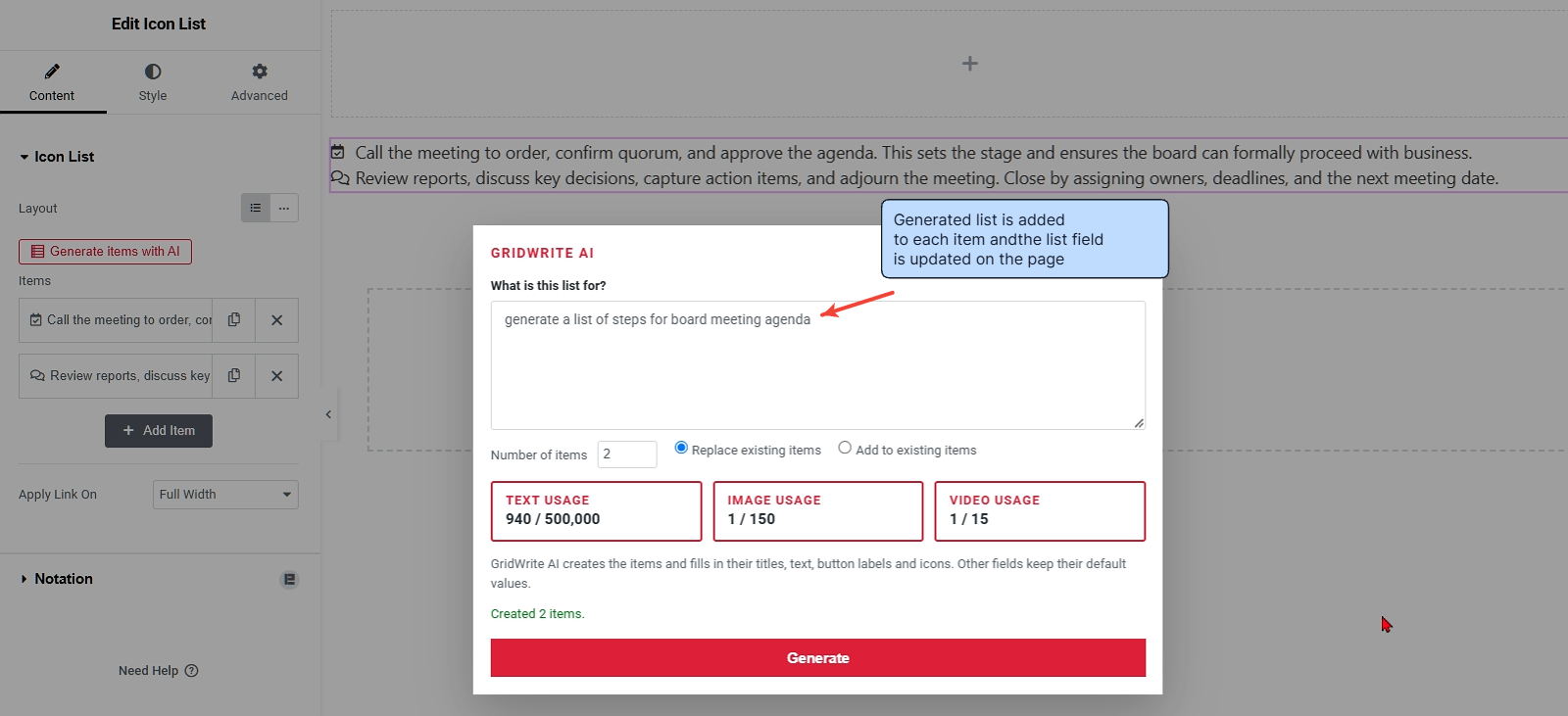The height and width of the screenshot is (716, 1568).
Task: Select the inline layout icon
Action: click(x=284, y=208)
